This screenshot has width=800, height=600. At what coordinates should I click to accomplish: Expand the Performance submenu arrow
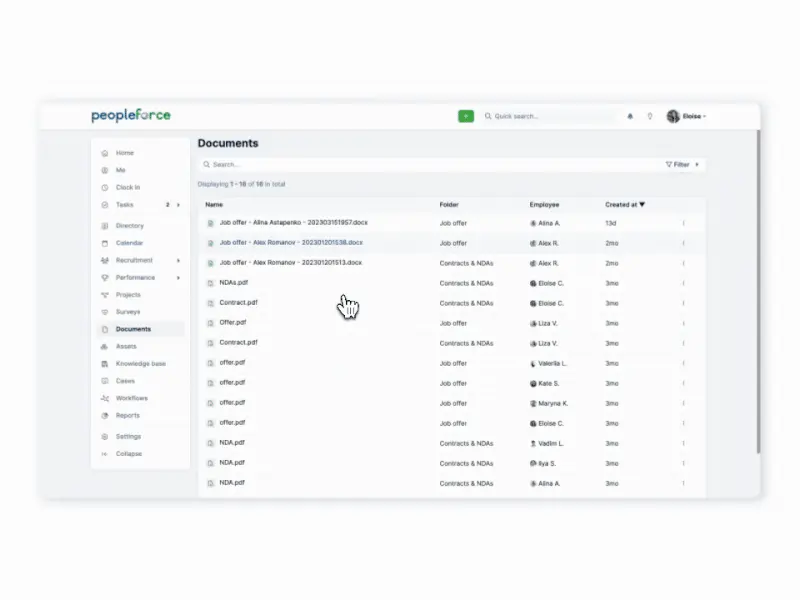[x=178, y=278]
